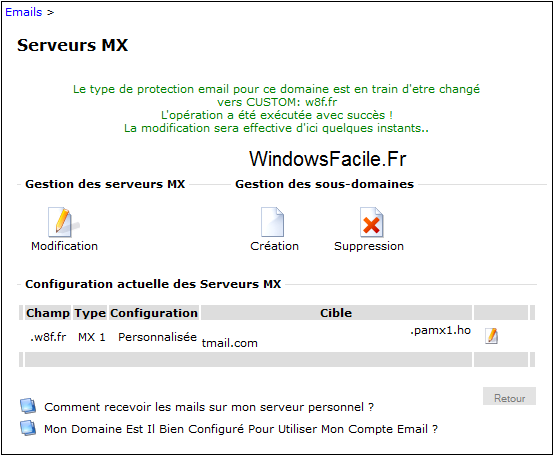This screenshot has width=555, height=457.
Task: Click the blank-page Création icon
Action: click(273, 222)
